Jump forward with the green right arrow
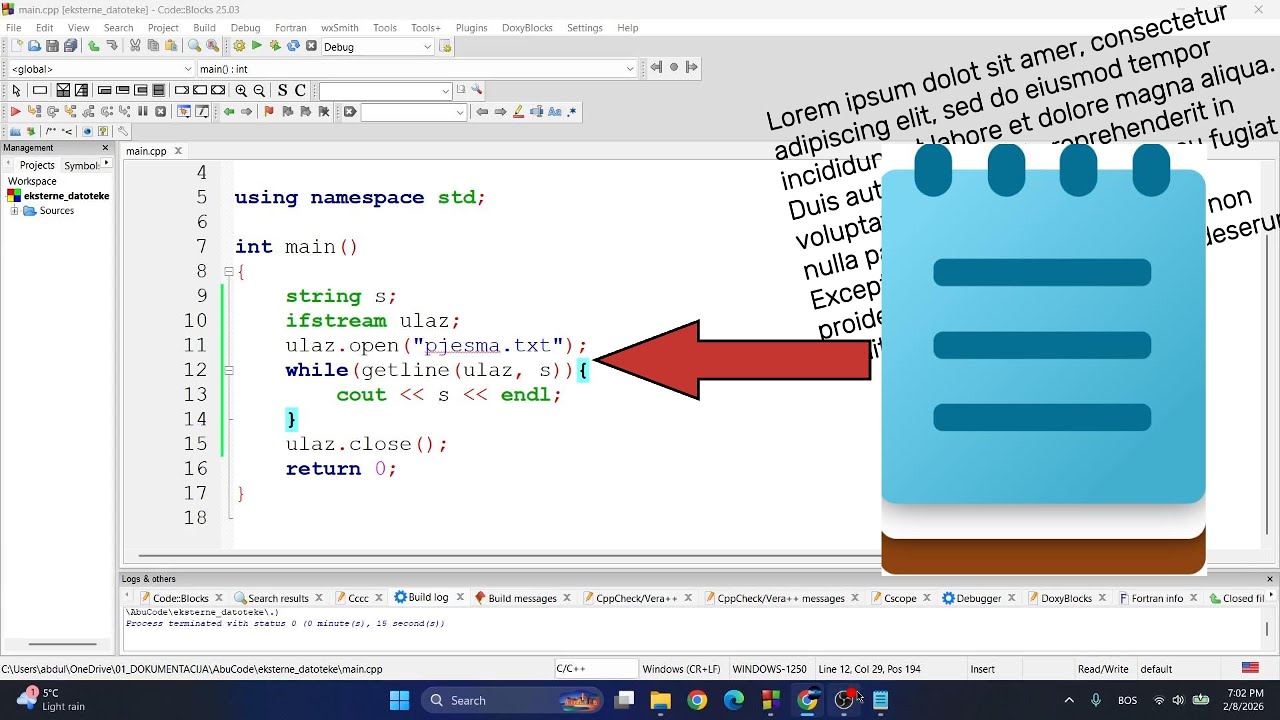This screenshot has width=1280, height=720. tap(246, 111)
